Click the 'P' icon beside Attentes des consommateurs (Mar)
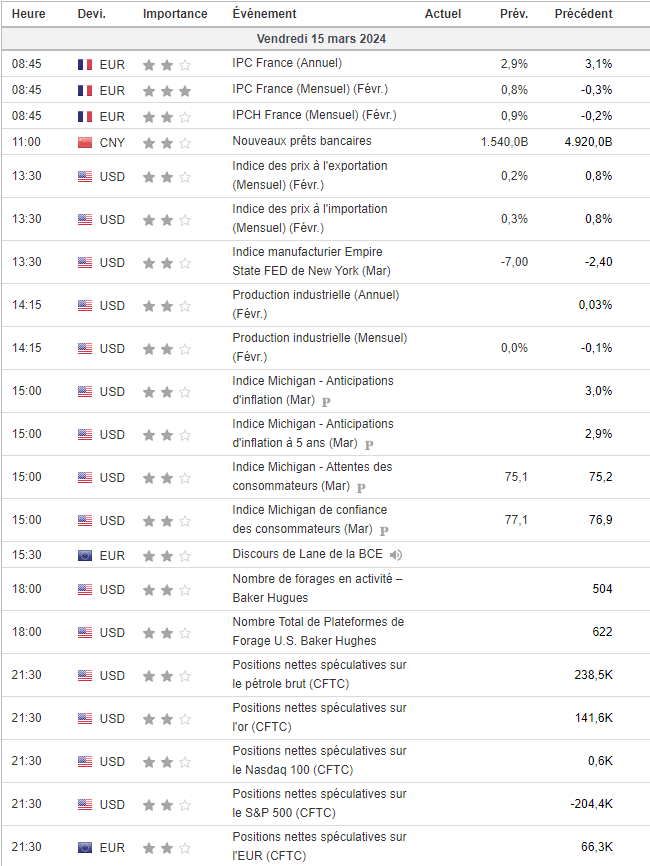Image resolution: width=650 pixels, height=866 pixels. click(x=361, y=487)
